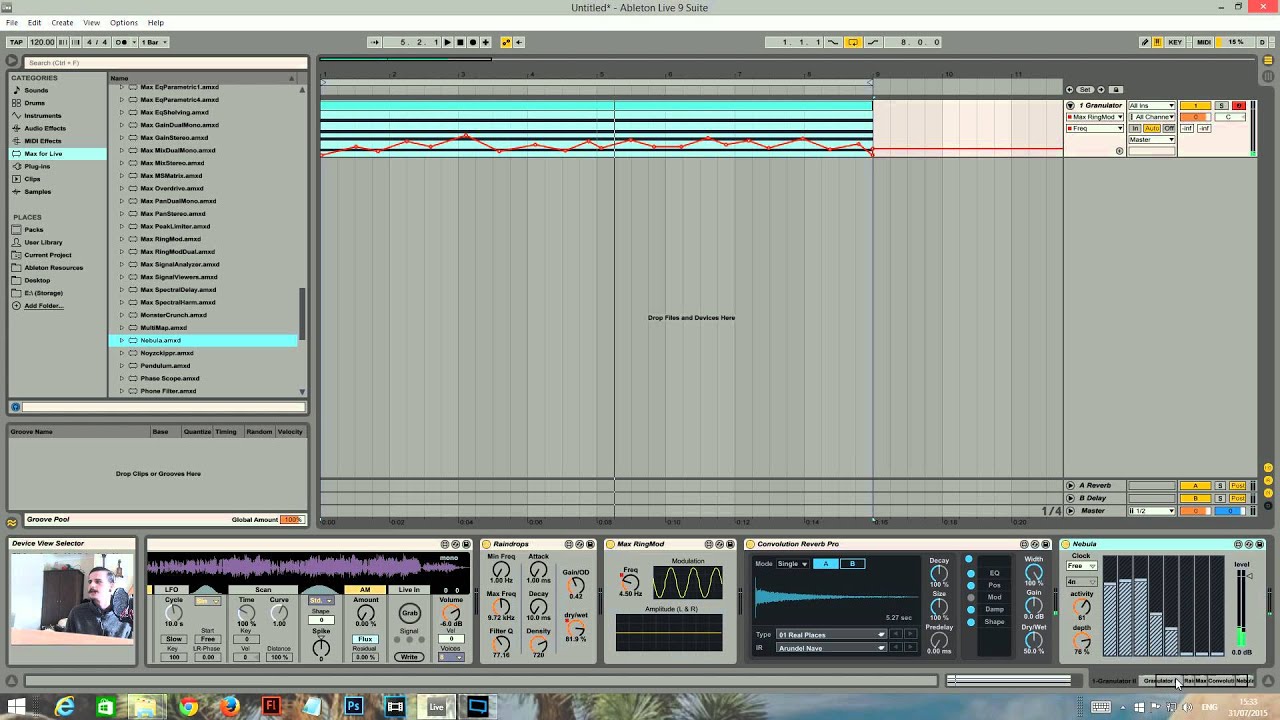Fold the 1 Granulator track

[x=1070, y=105]
